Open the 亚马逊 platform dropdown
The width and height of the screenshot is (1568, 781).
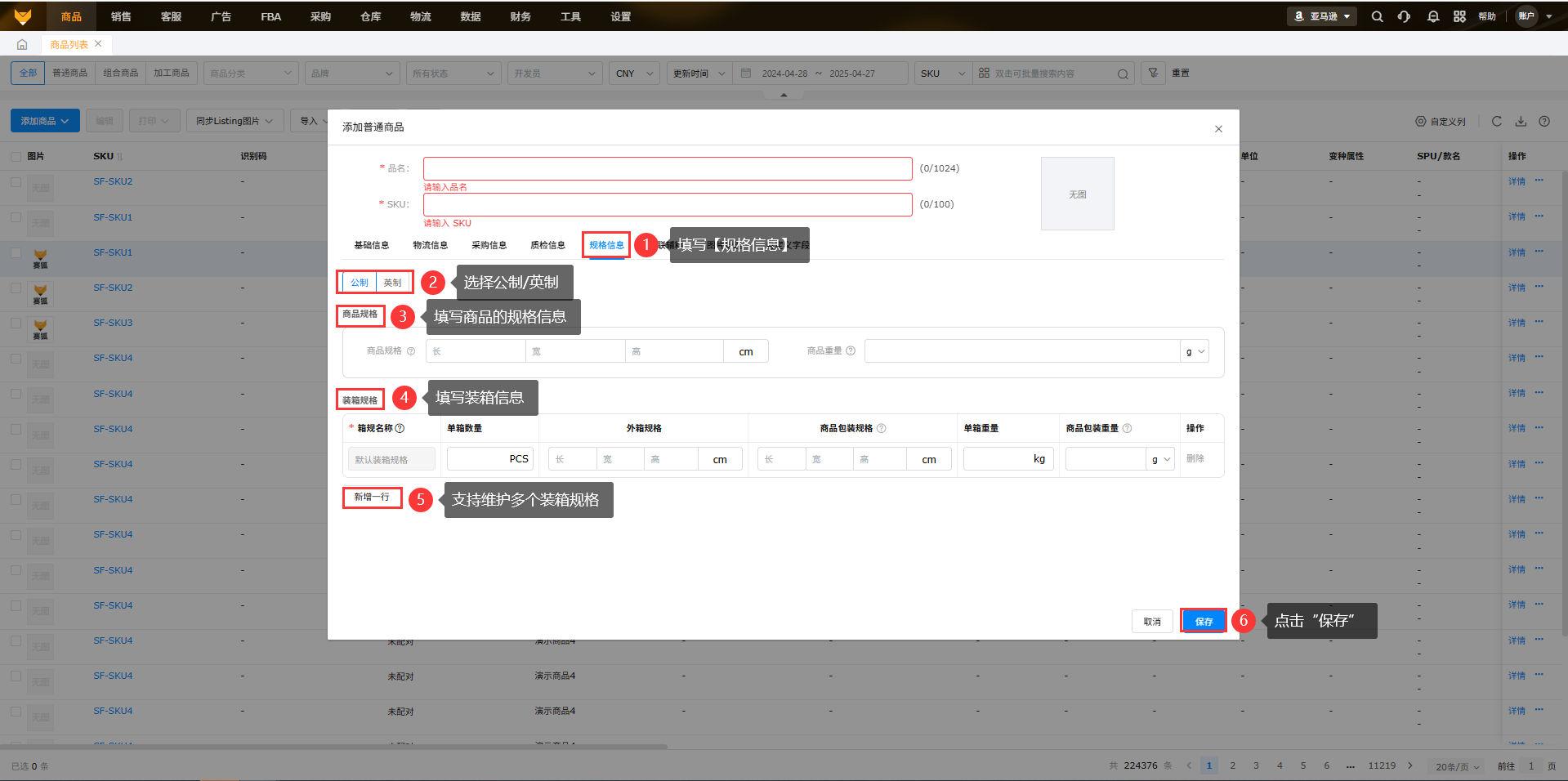(x=1322, y=16)
